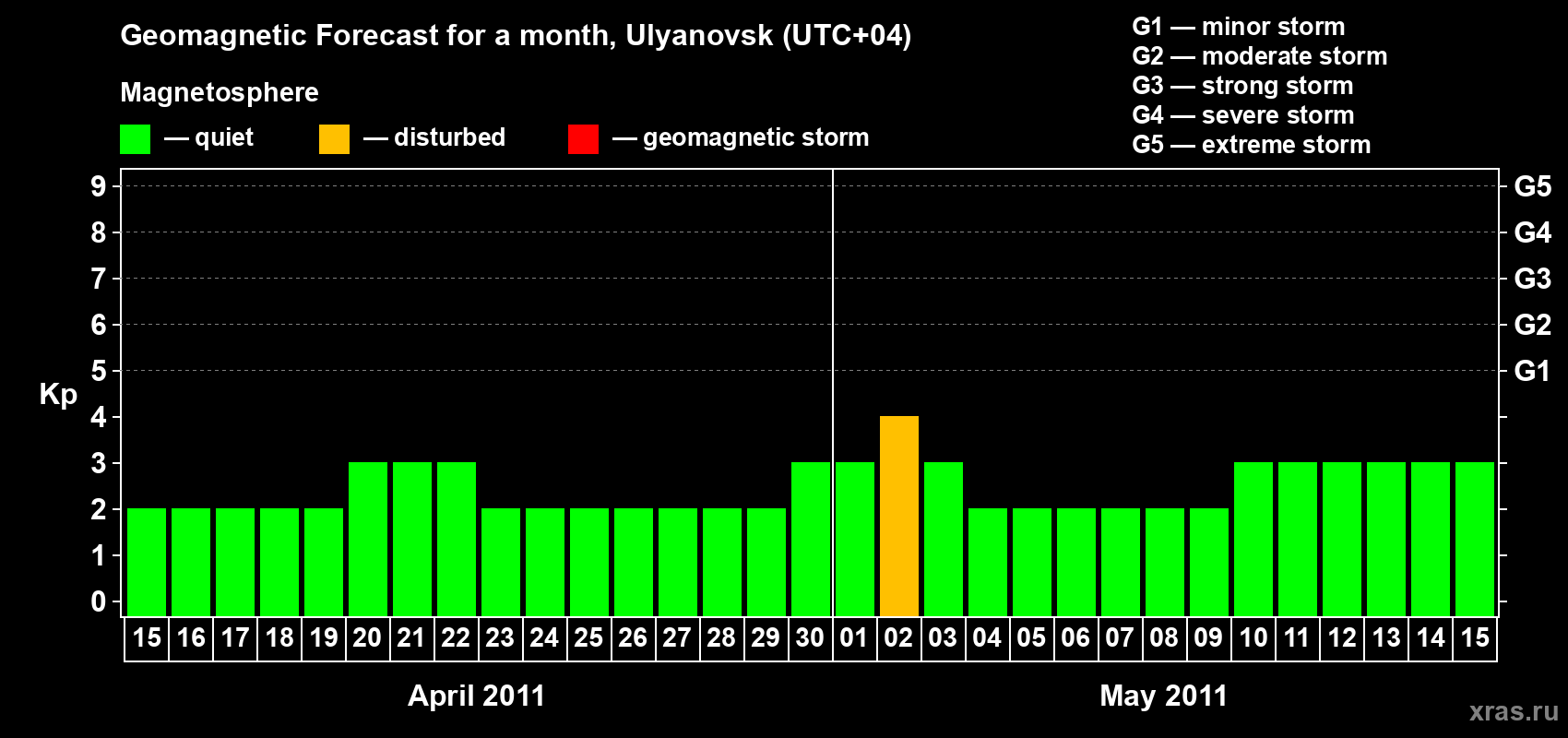1568x738 pixels.
Task: Select the Kp axis value 9
Action: [99, 186]
